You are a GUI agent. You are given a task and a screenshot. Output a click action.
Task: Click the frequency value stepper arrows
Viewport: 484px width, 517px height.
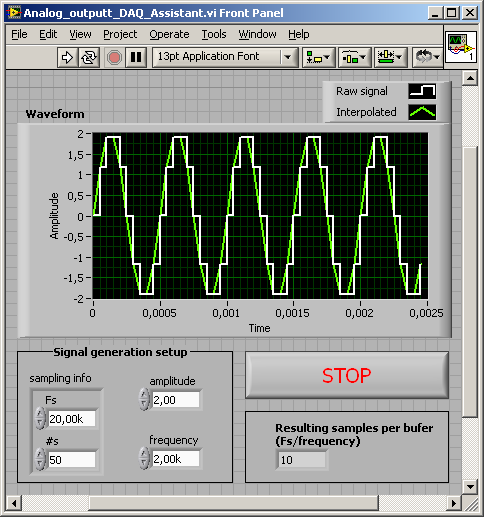coord(144,458)
